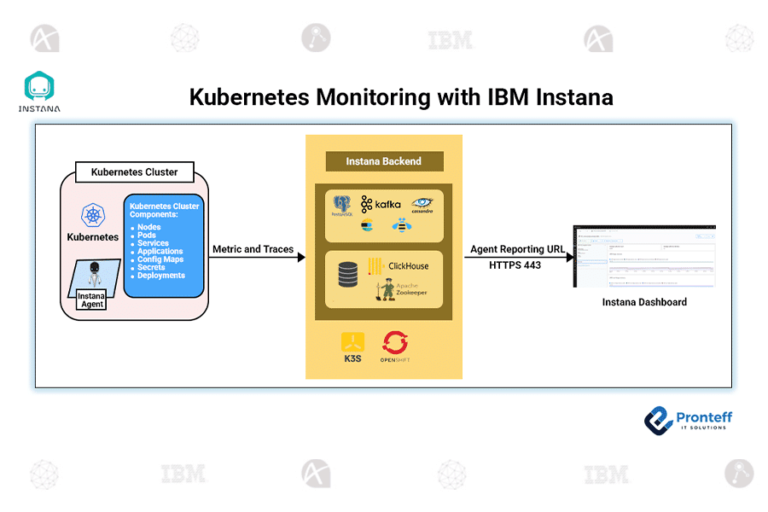Click the Instana Backend header label

383,161
